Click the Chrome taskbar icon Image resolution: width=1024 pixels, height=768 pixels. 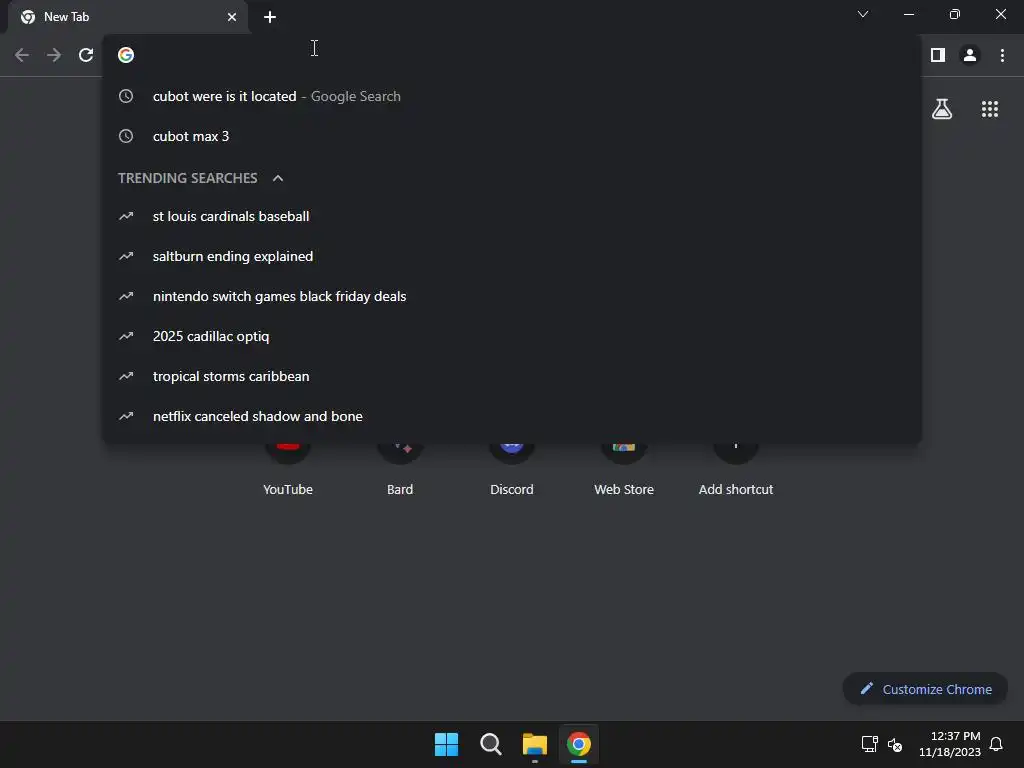pos(579,744)
